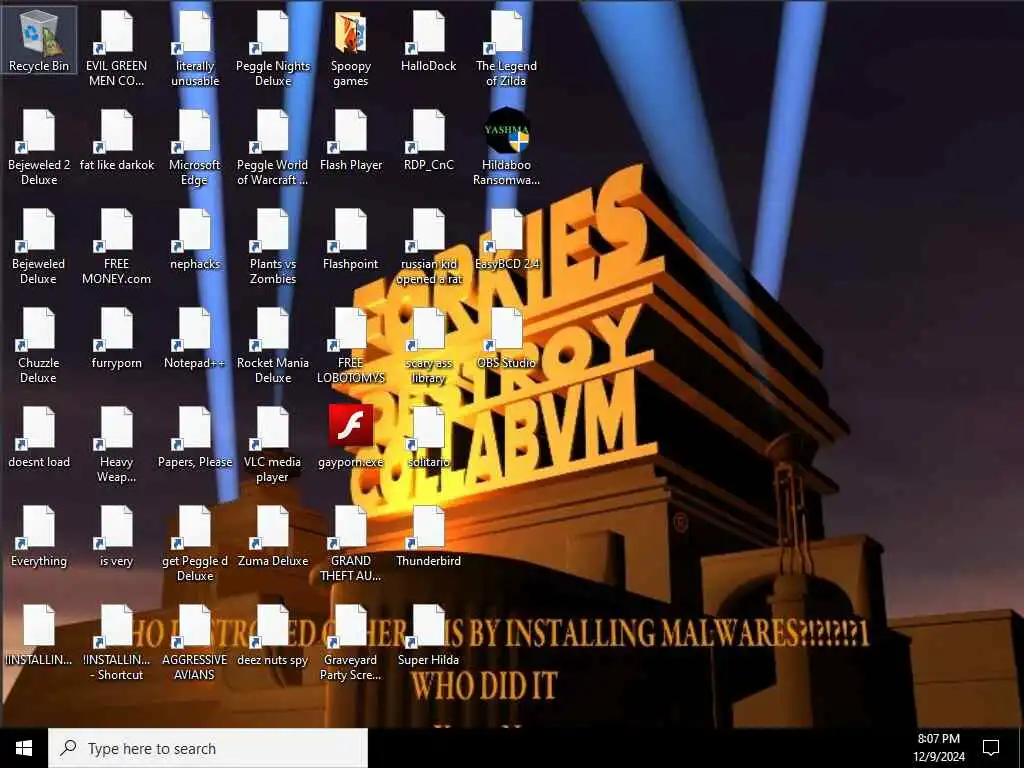Select the !INSTALLIN... - Shortcut icon
The image size is (1024, 768).
116,643
